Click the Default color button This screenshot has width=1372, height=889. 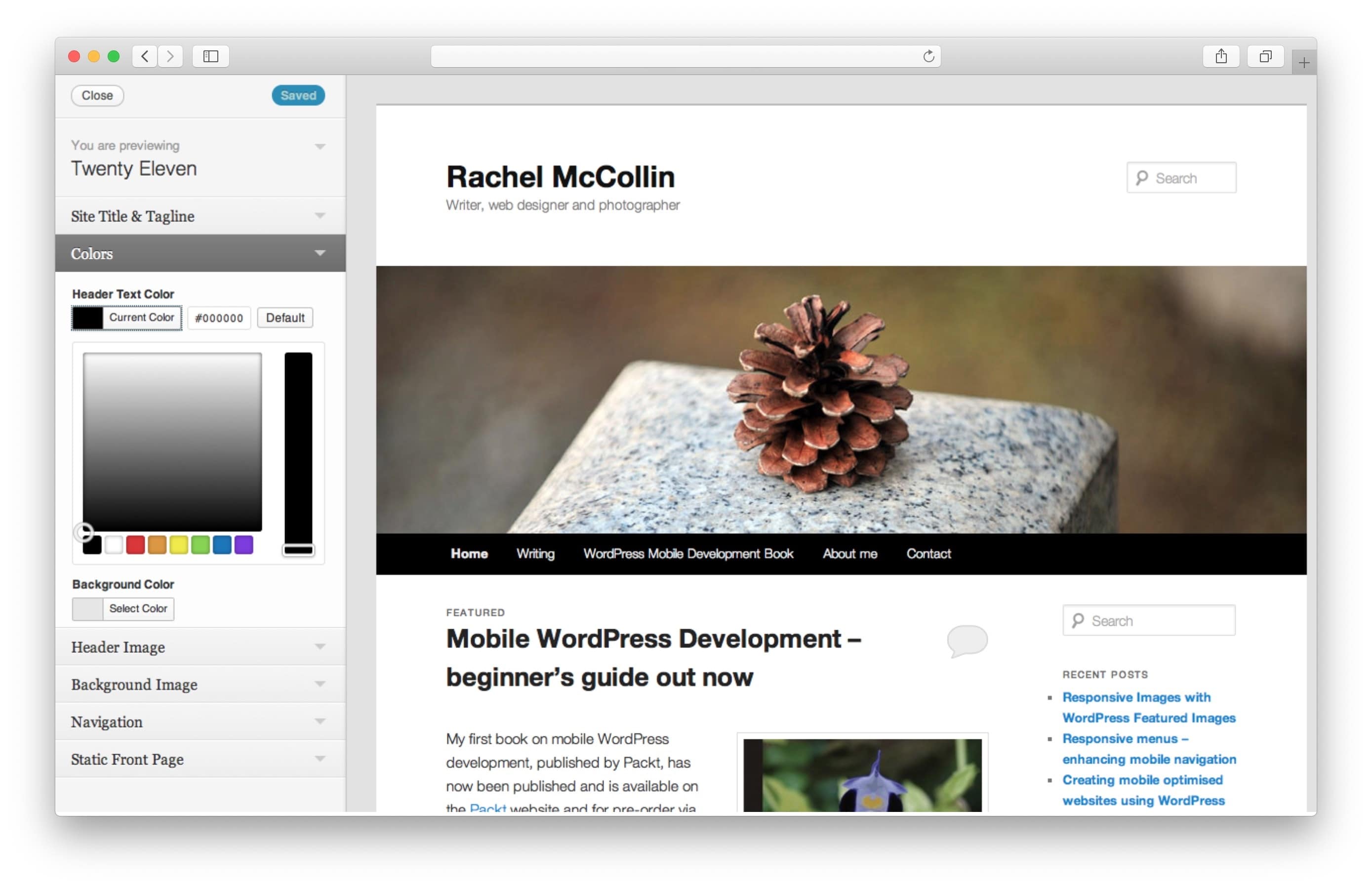click(x=285, y=318)
